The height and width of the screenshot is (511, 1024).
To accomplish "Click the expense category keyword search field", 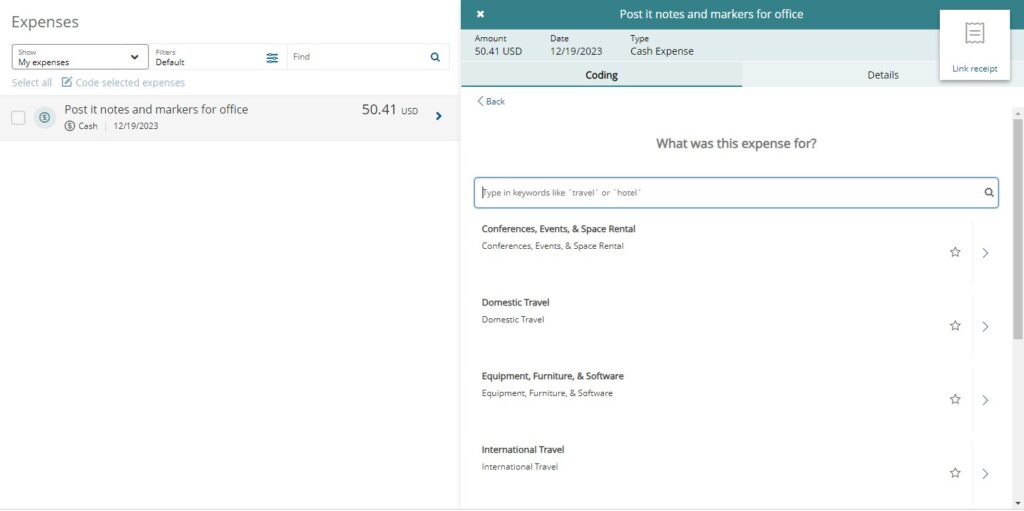I will tap(728, 193).
